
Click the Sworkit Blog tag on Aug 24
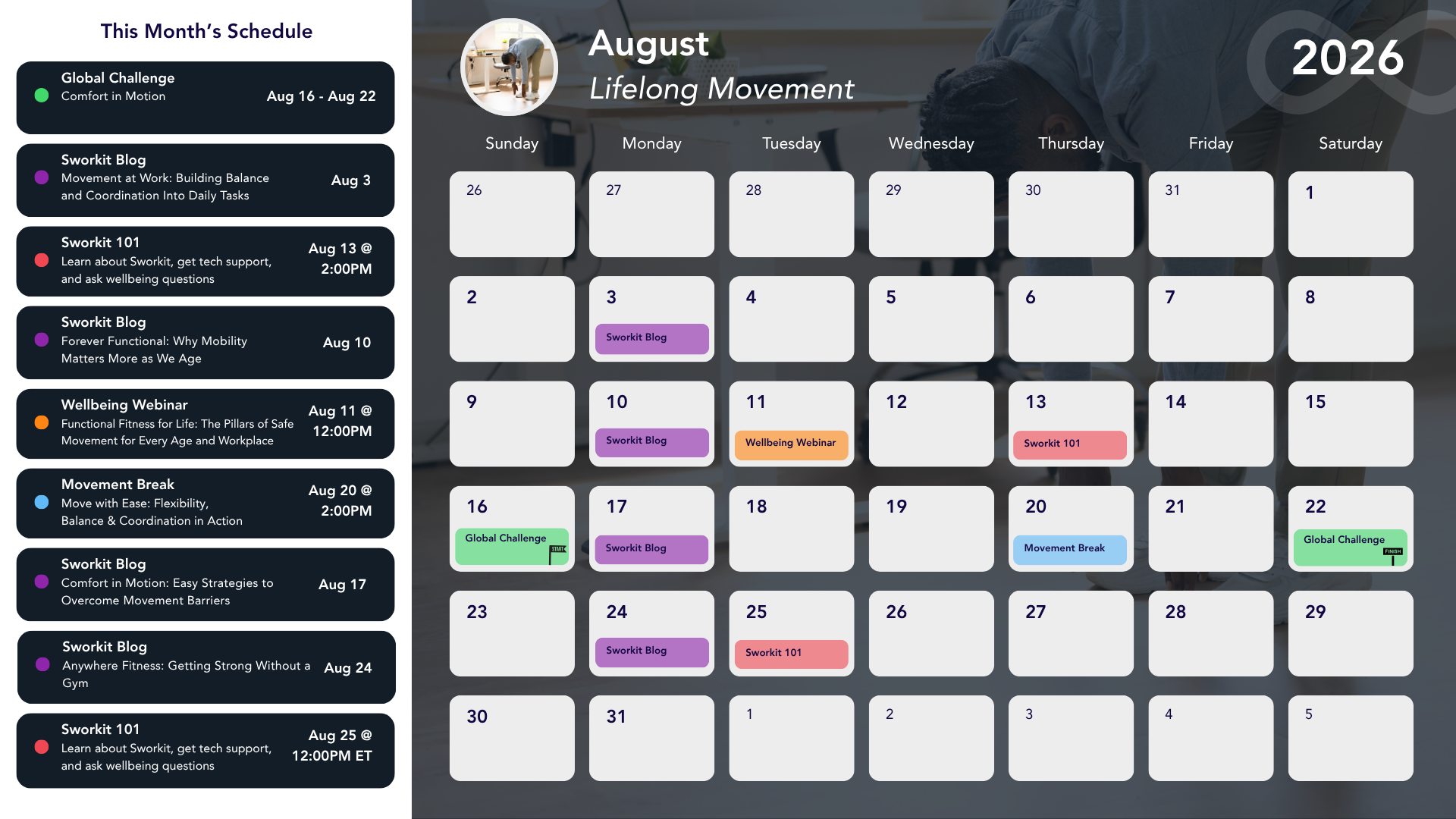pos(651,651)
